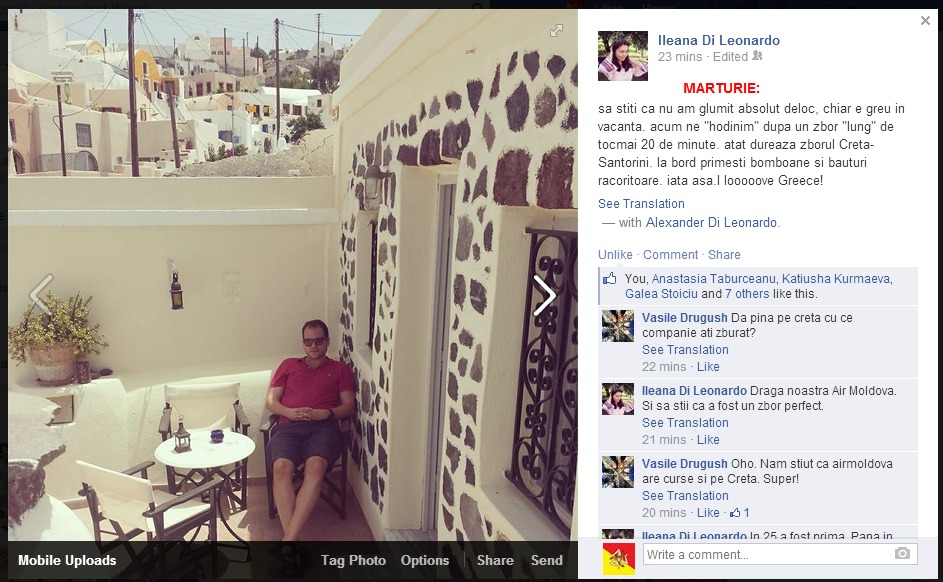The image size is (943, 582).
Task: View the thumbs-up count on Vasile's comment
Action: click(740, 513)
